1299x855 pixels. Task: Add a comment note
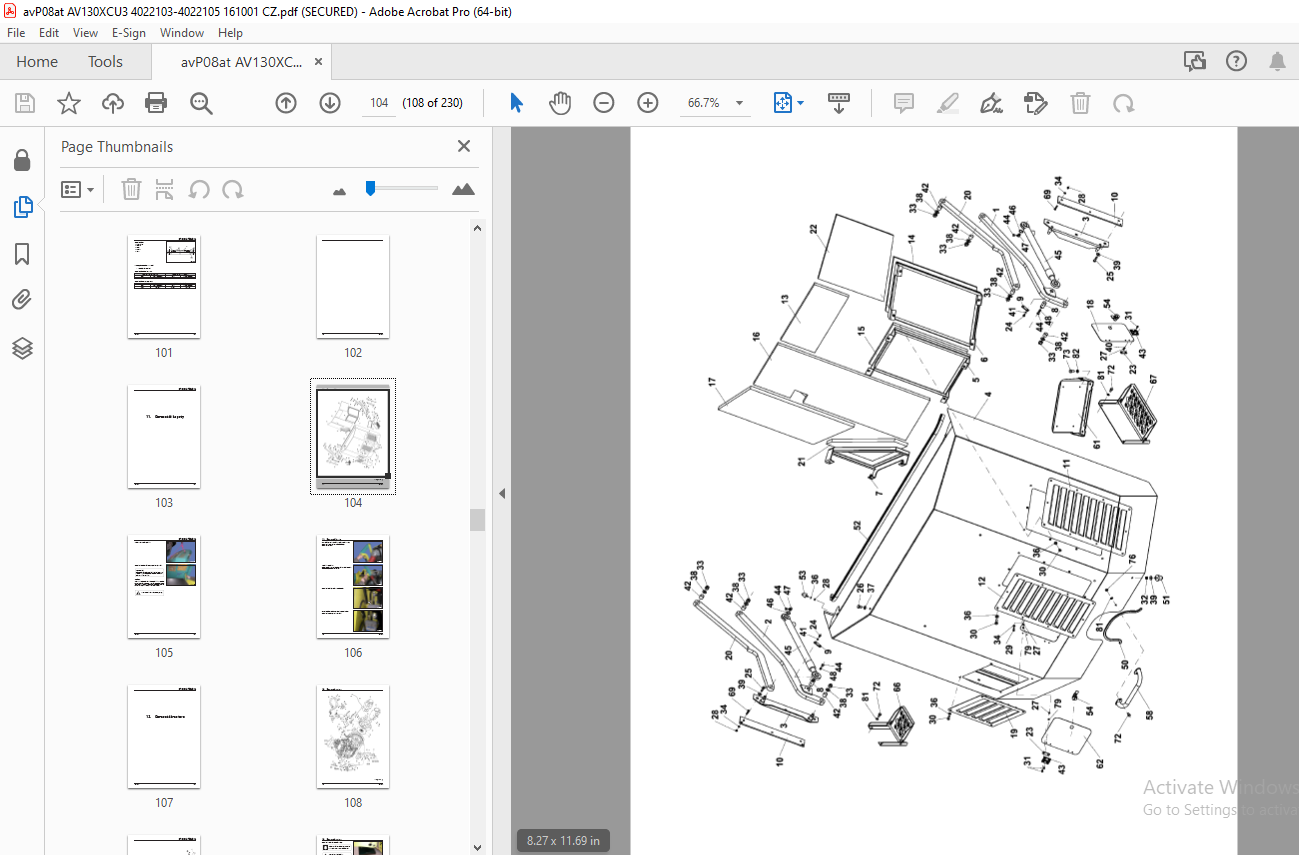click(x=904, y=103)
